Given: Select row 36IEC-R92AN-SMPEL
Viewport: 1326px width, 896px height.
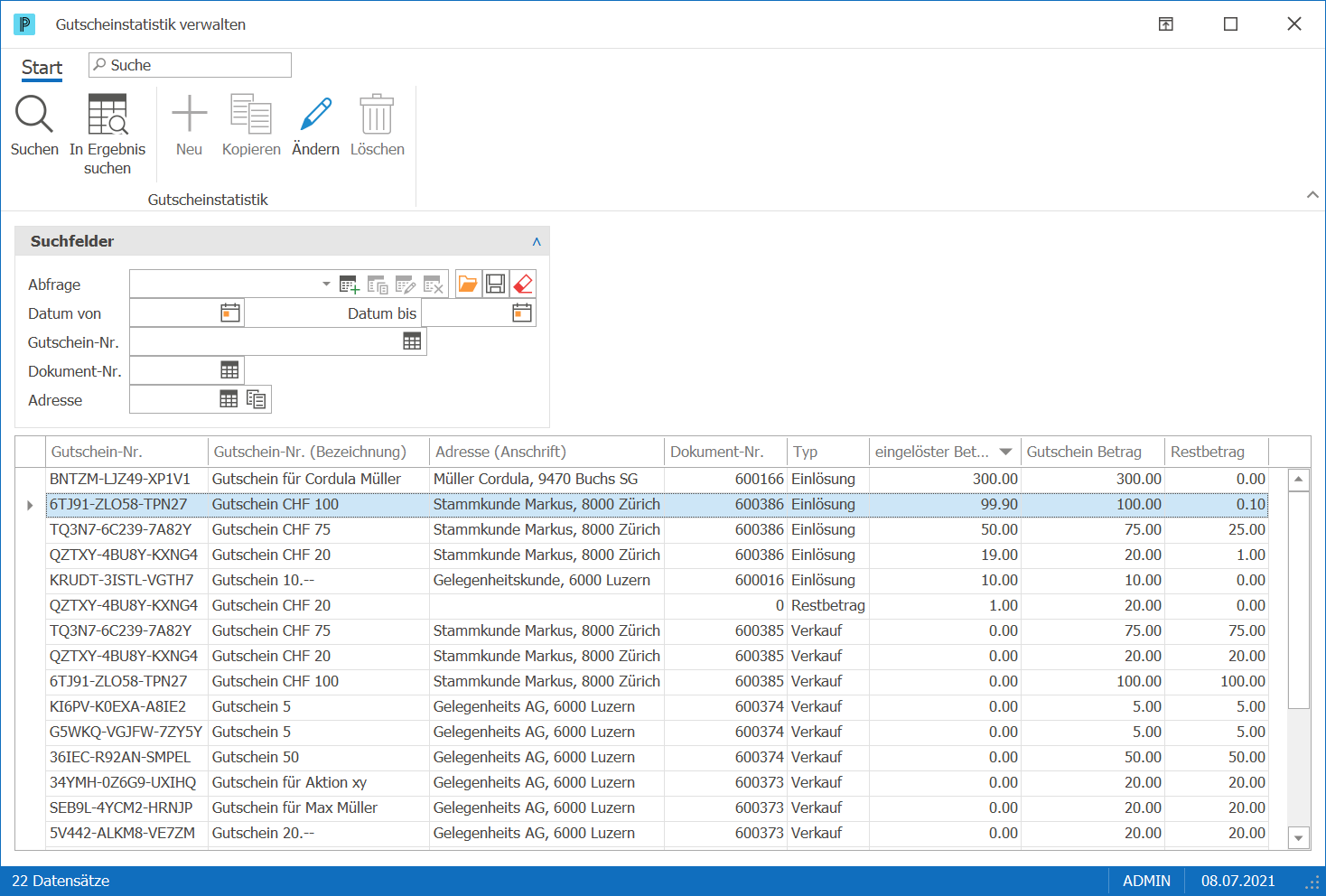Looking at the screenshot, I should point(657,757).
